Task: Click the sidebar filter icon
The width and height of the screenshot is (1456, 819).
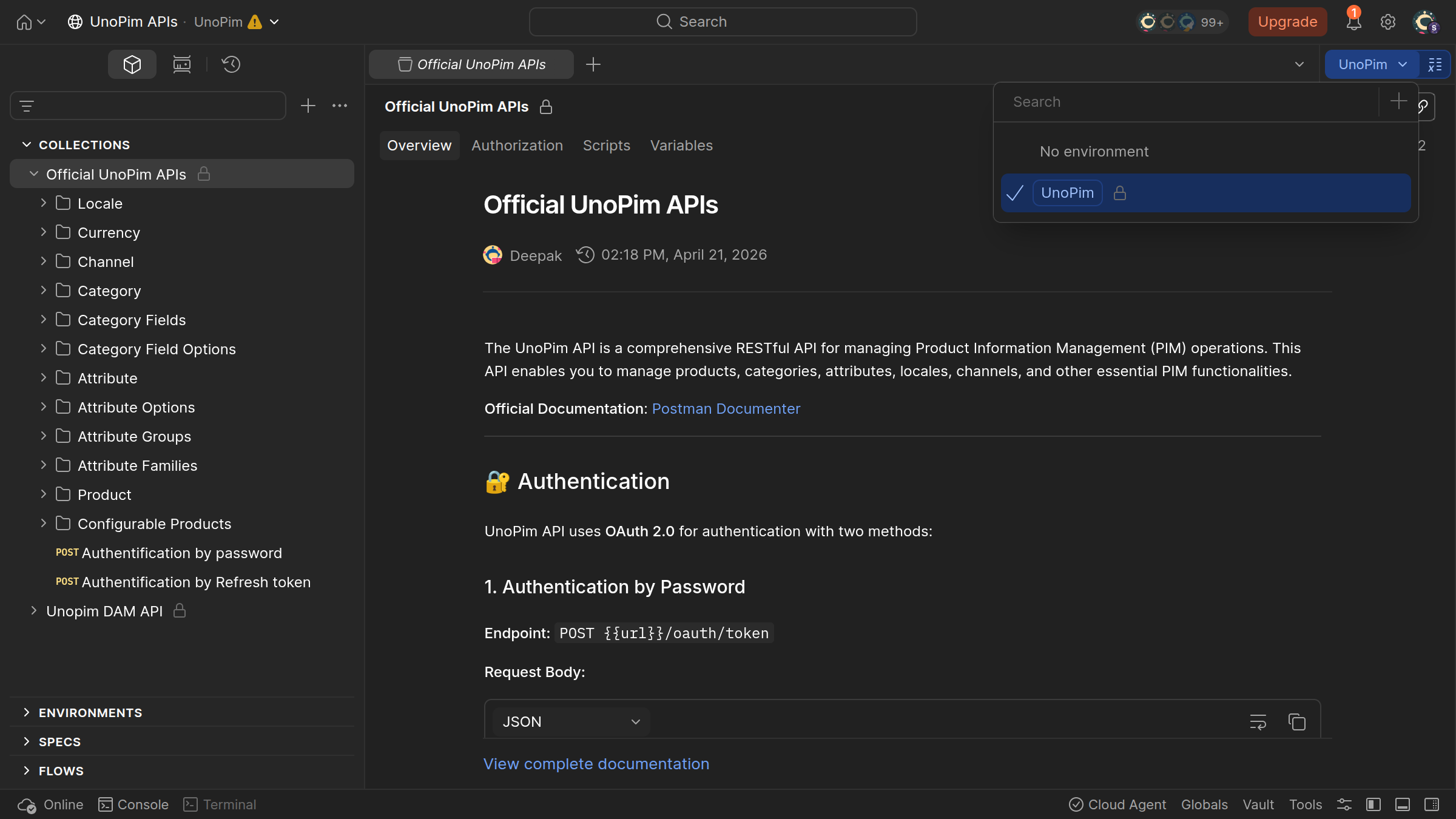Action: (x=27, y=106)
